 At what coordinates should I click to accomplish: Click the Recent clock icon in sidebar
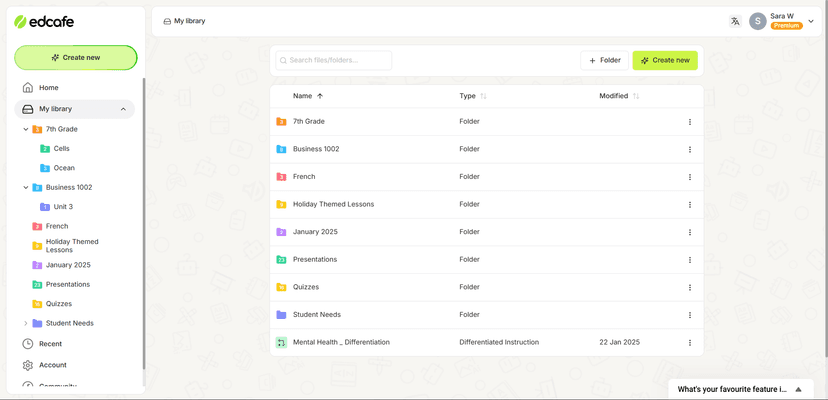pyautogui.click(x=27, y=343)
